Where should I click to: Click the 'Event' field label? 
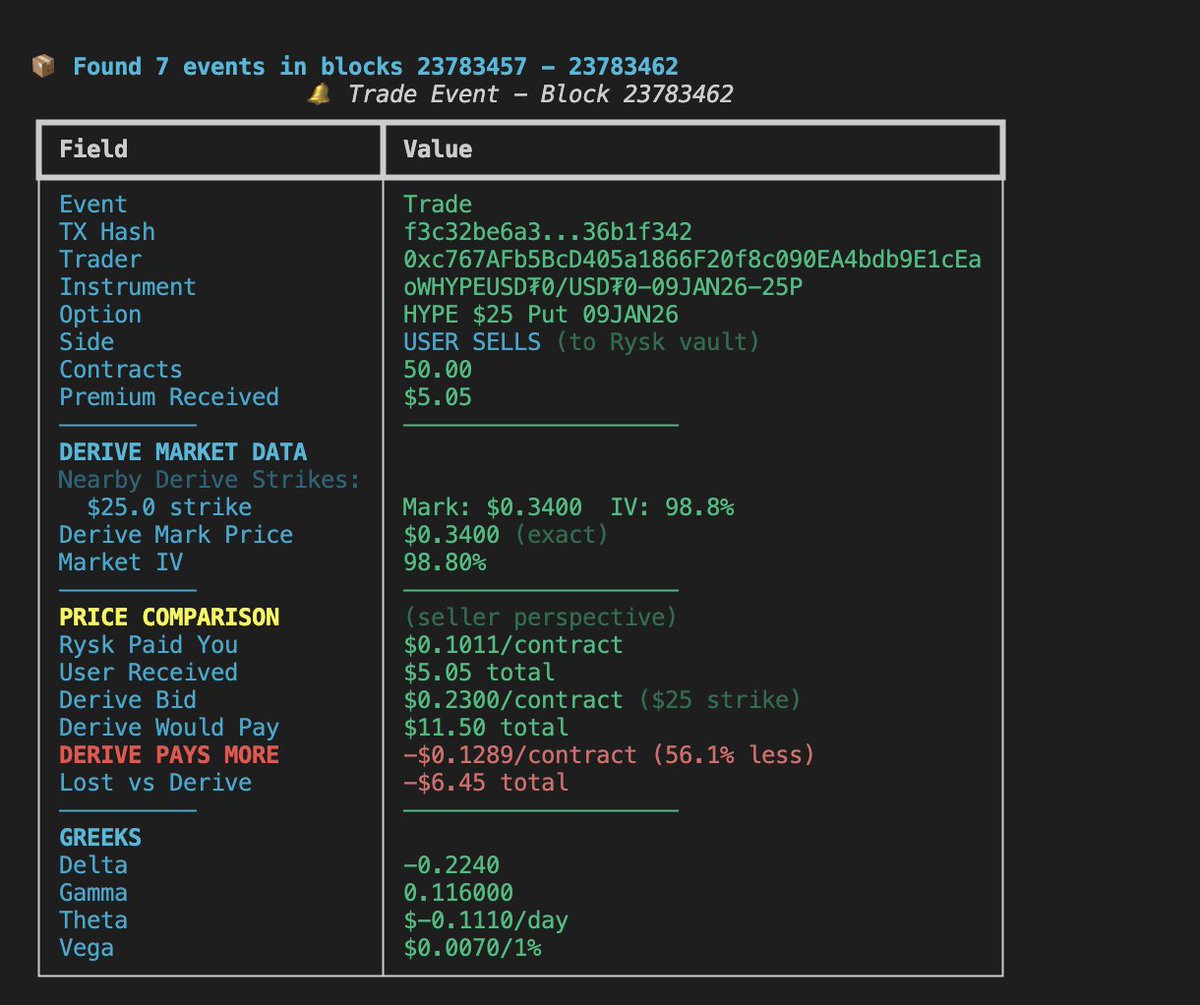pos(93,204)
